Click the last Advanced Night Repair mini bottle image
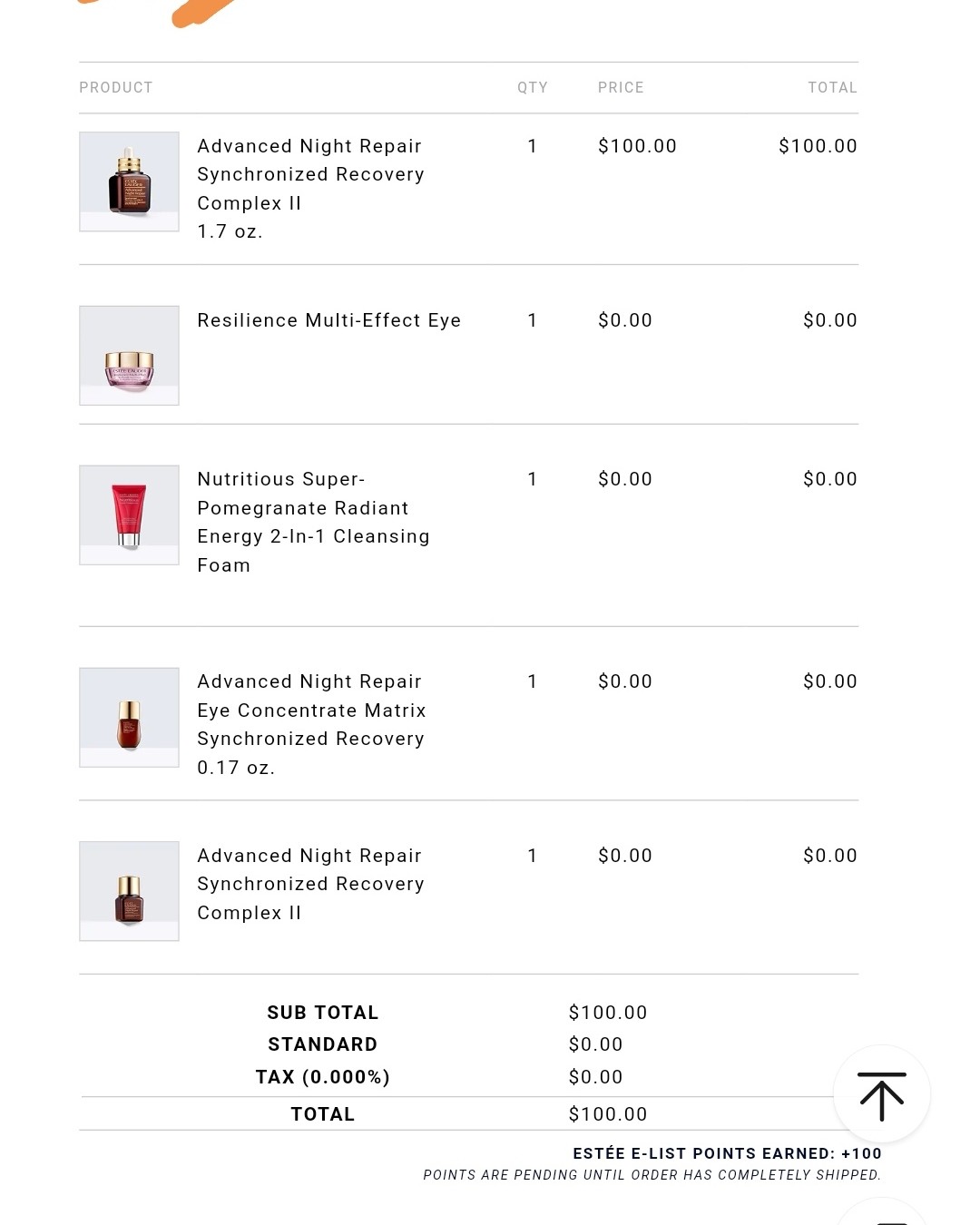 click(129, 891)
